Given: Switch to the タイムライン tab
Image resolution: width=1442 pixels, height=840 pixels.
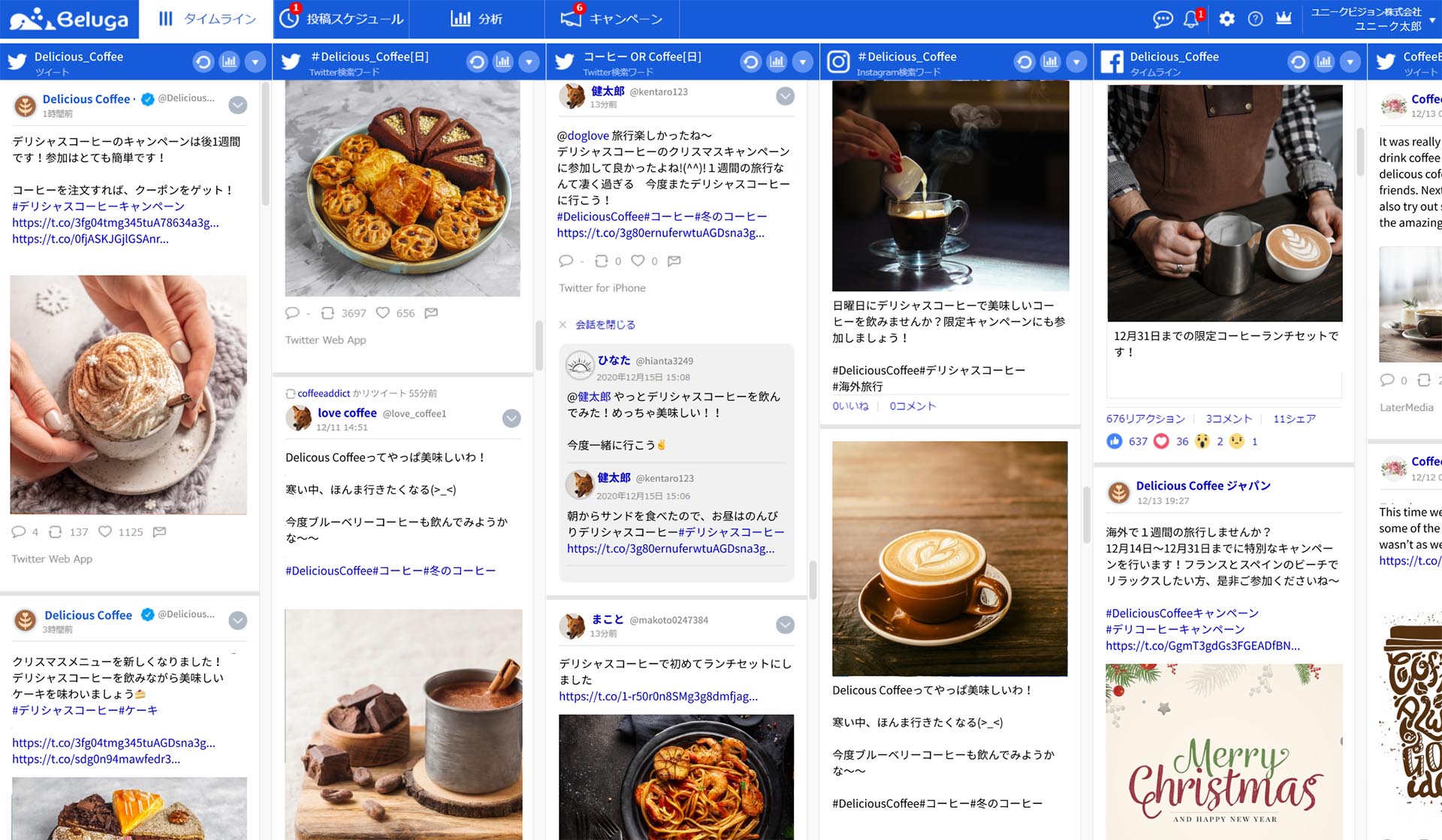Looking at the screenshot, I should click(x=207, y=19).
